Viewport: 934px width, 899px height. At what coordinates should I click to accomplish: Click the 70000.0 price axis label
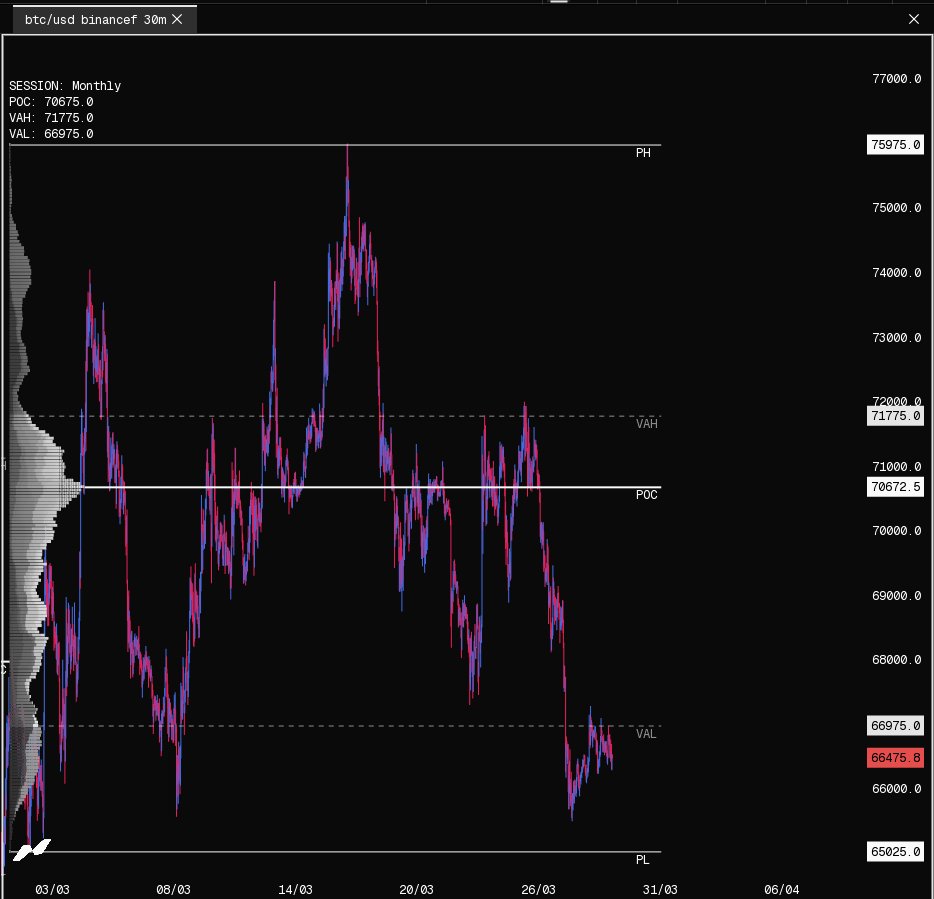(896, 531)
